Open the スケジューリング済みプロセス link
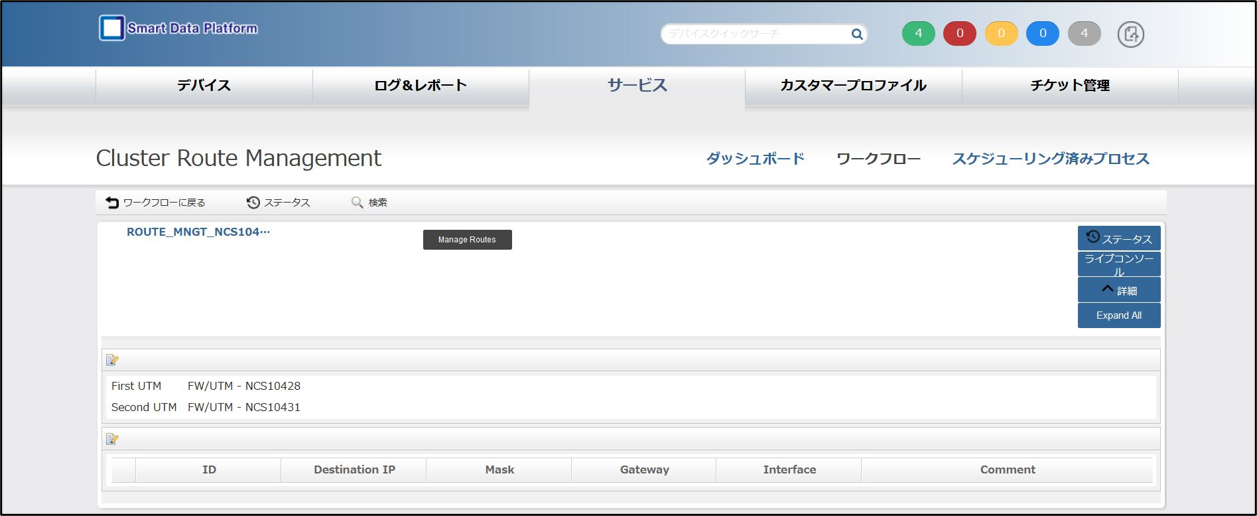 pos(1051,159)
